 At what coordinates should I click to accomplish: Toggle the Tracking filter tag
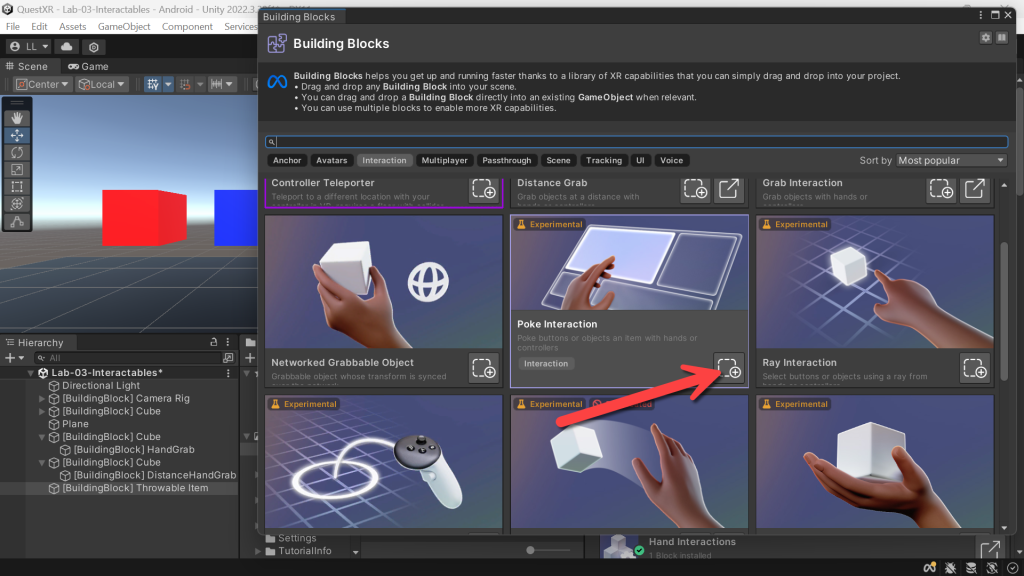point(603,161)
